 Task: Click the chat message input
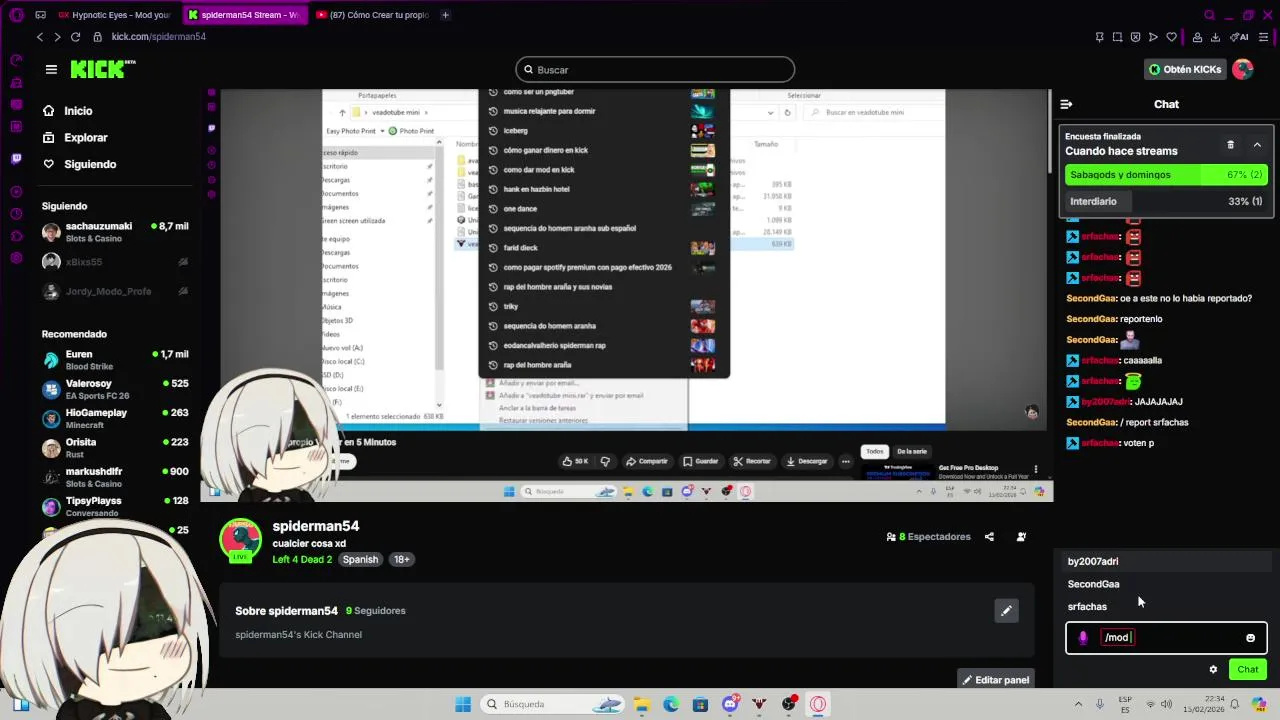(x=1166, y=638)
